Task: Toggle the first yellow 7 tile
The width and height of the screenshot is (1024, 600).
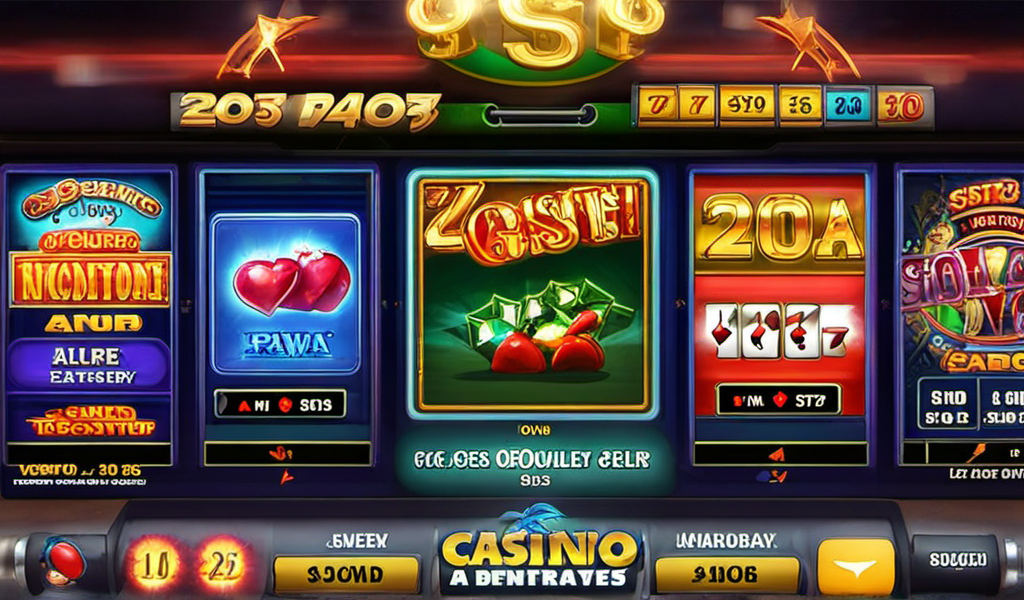Action: pyautogui.click(x=657, y=105)
